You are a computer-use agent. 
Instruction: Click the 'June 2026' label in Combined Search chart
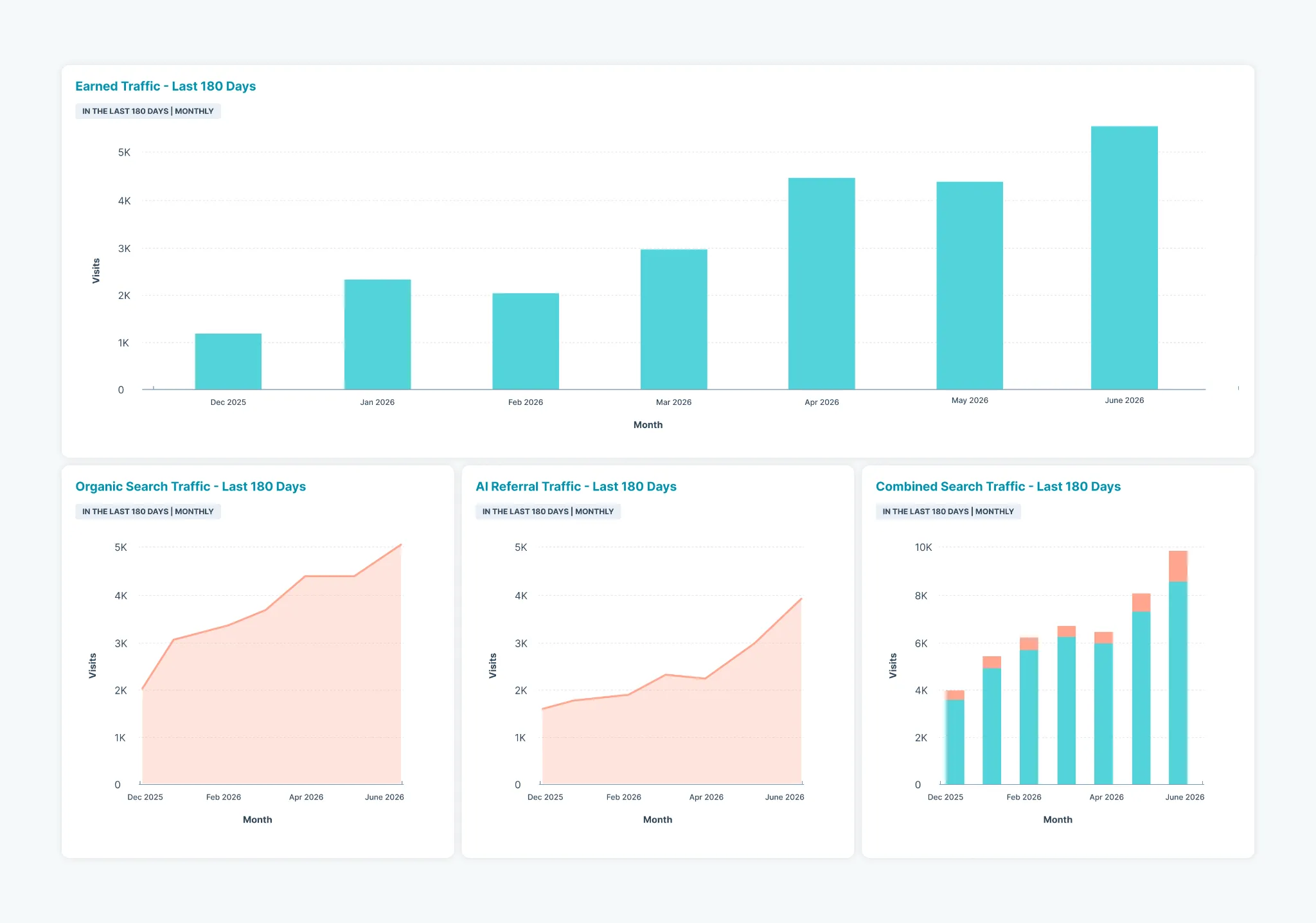tap(1185, 797)
